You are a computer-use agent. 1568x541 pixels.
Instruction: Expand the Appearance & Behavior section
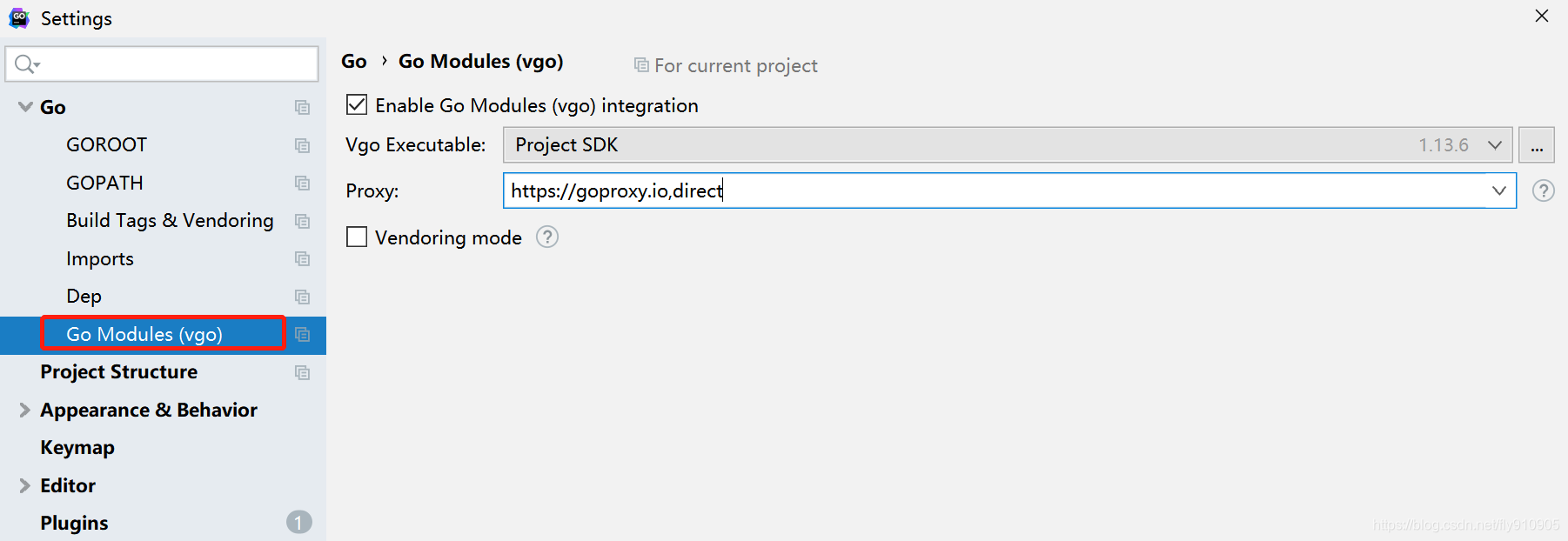[x=24, y=411]
